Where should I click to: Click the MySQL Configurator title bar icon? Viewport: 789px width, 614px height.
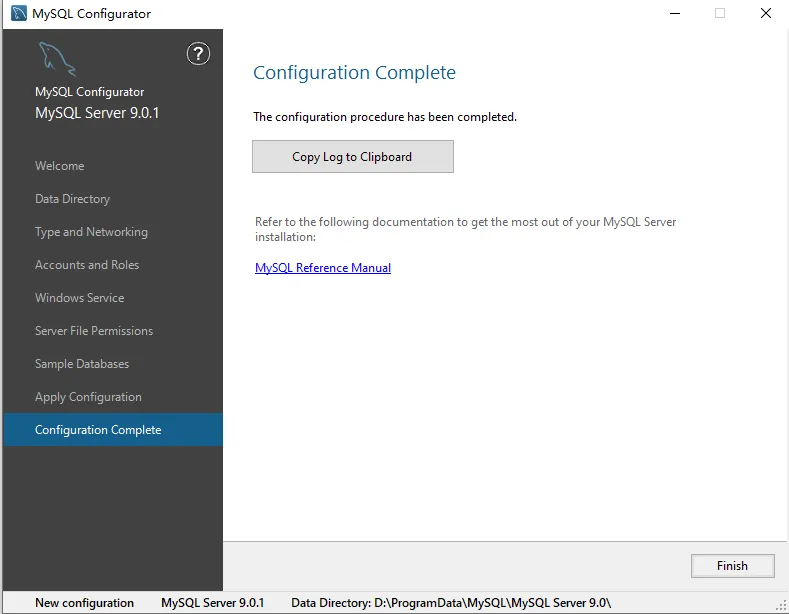click(19, 13)
